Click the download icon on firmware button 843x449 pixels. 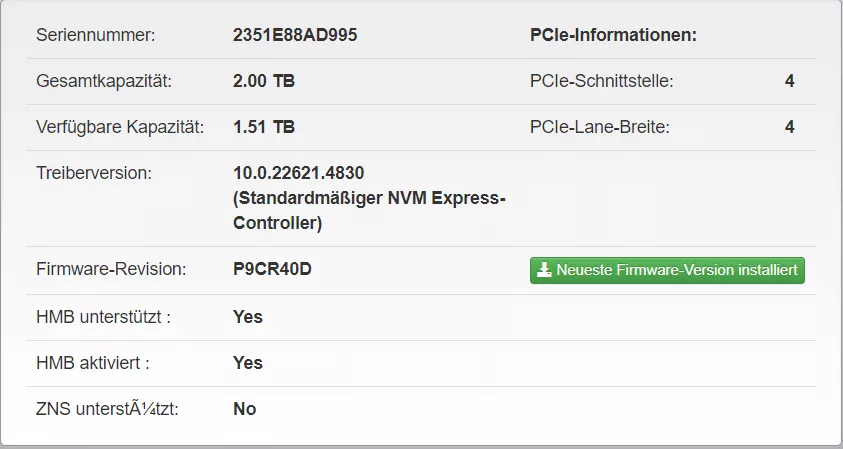point(544,270)
